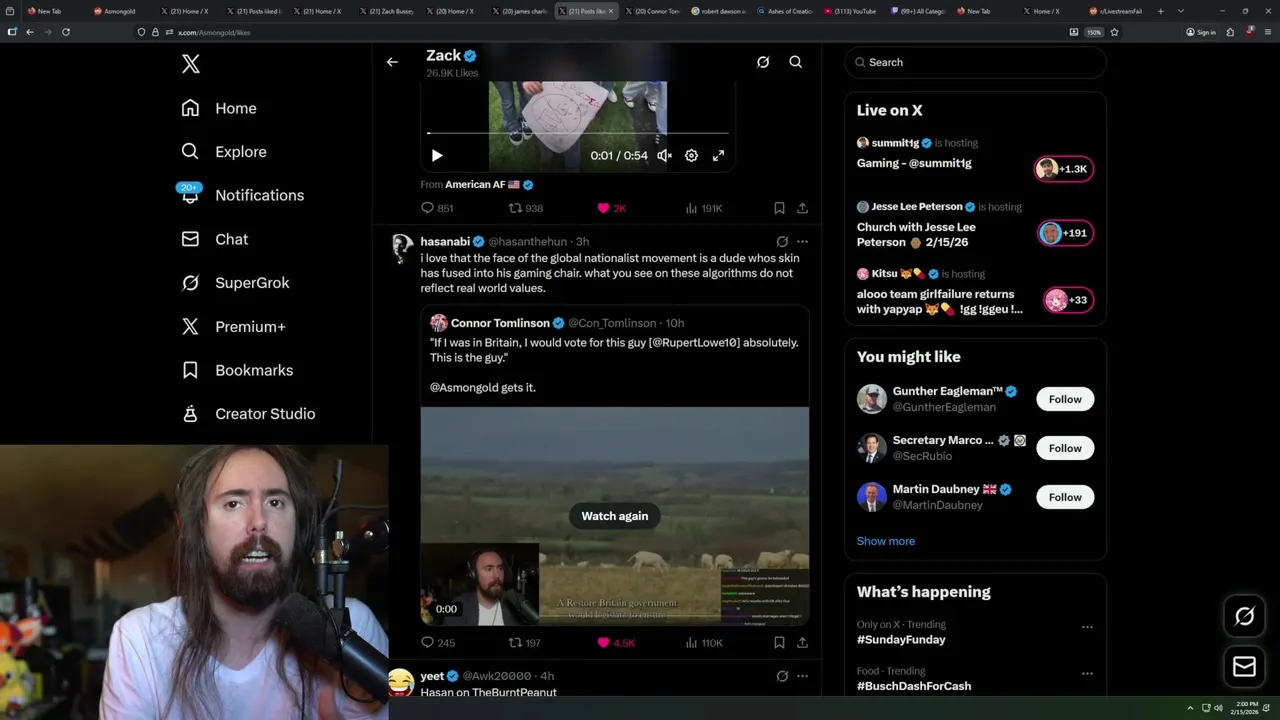Click the X Search input field
1280x720 pixels.
(975, 62)
